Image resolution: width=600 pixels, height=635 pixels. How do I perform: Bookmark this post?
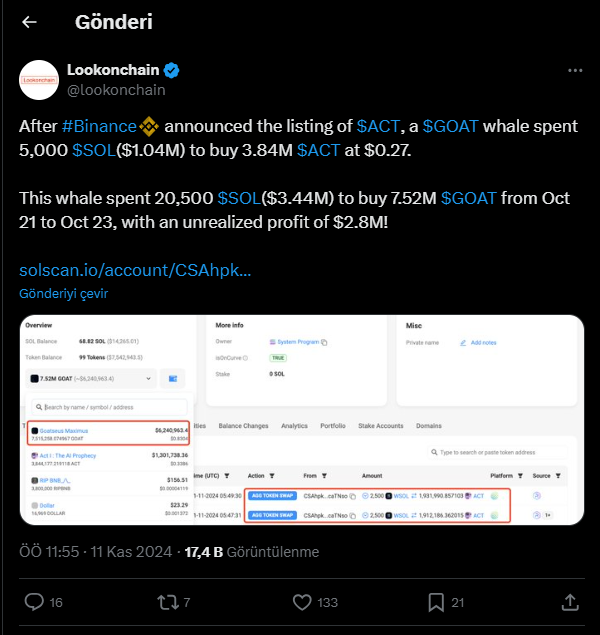coord(436,602)
